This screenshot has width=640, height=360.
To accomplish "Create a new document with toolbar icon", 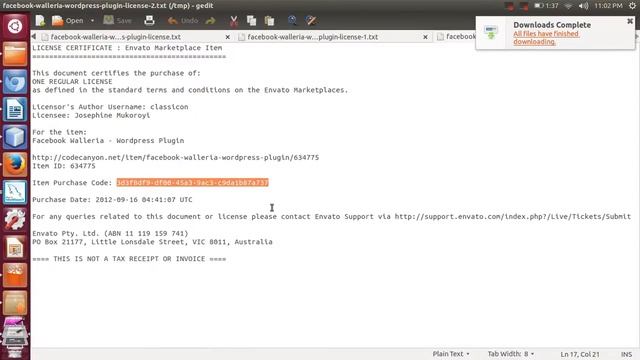I will pyautogui.click(x=40, y=20).
